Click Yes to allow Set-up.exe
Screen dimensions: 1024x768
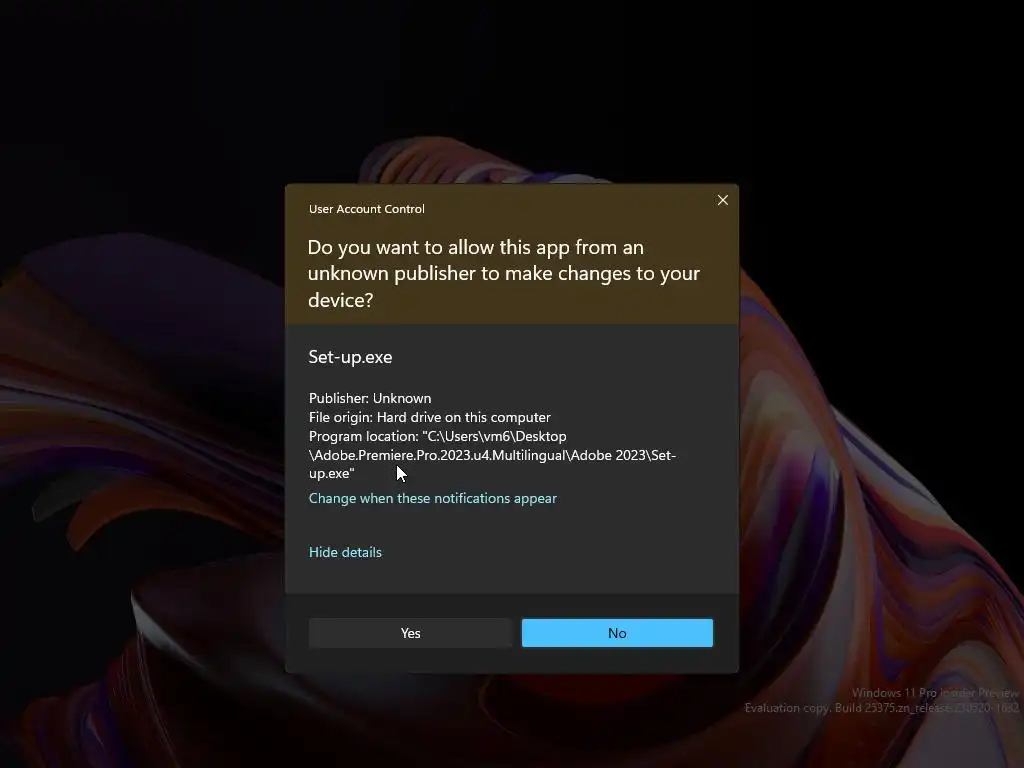[410, 633]
